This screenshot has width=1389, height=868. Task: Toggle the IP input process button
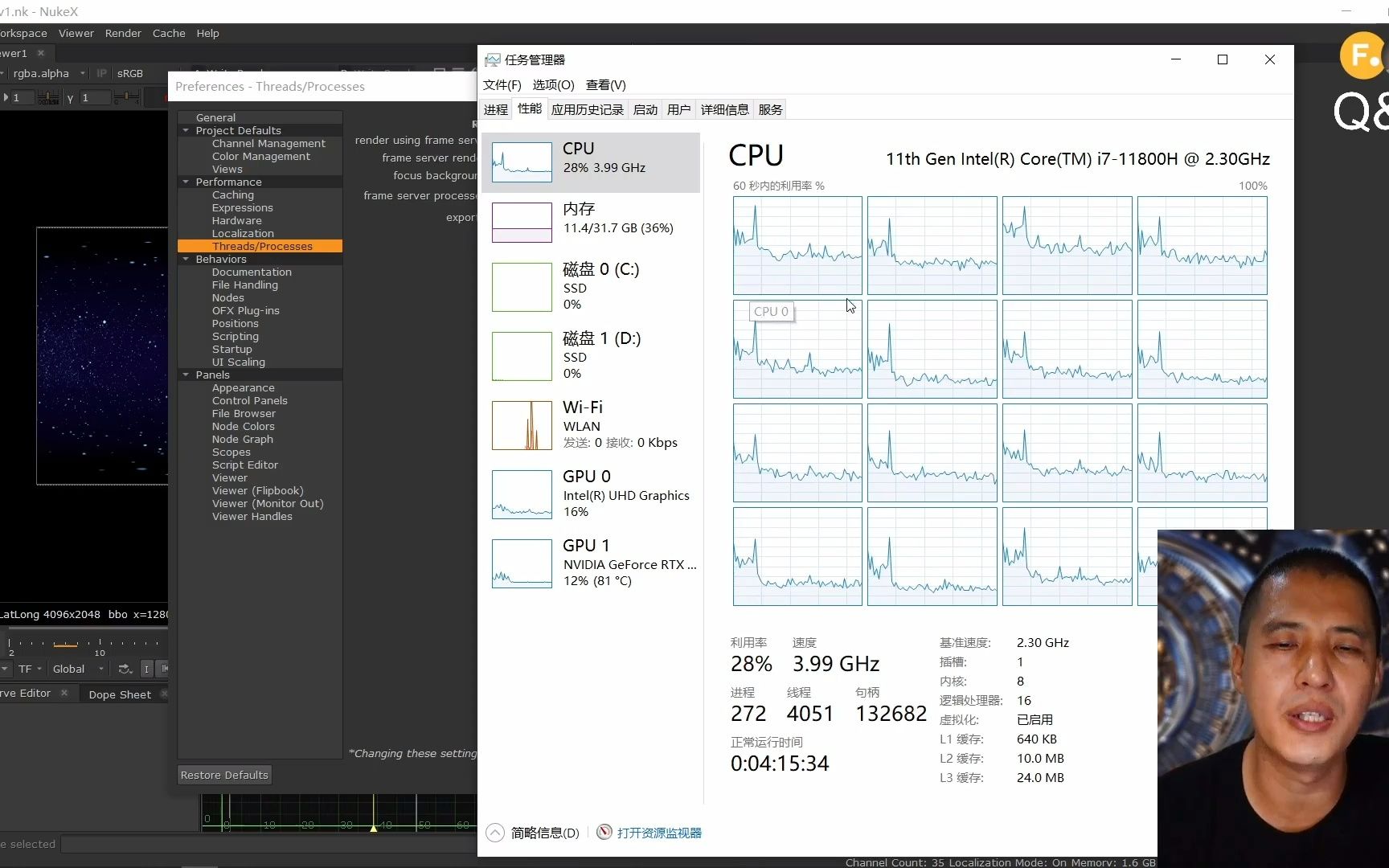coord(102,73)
